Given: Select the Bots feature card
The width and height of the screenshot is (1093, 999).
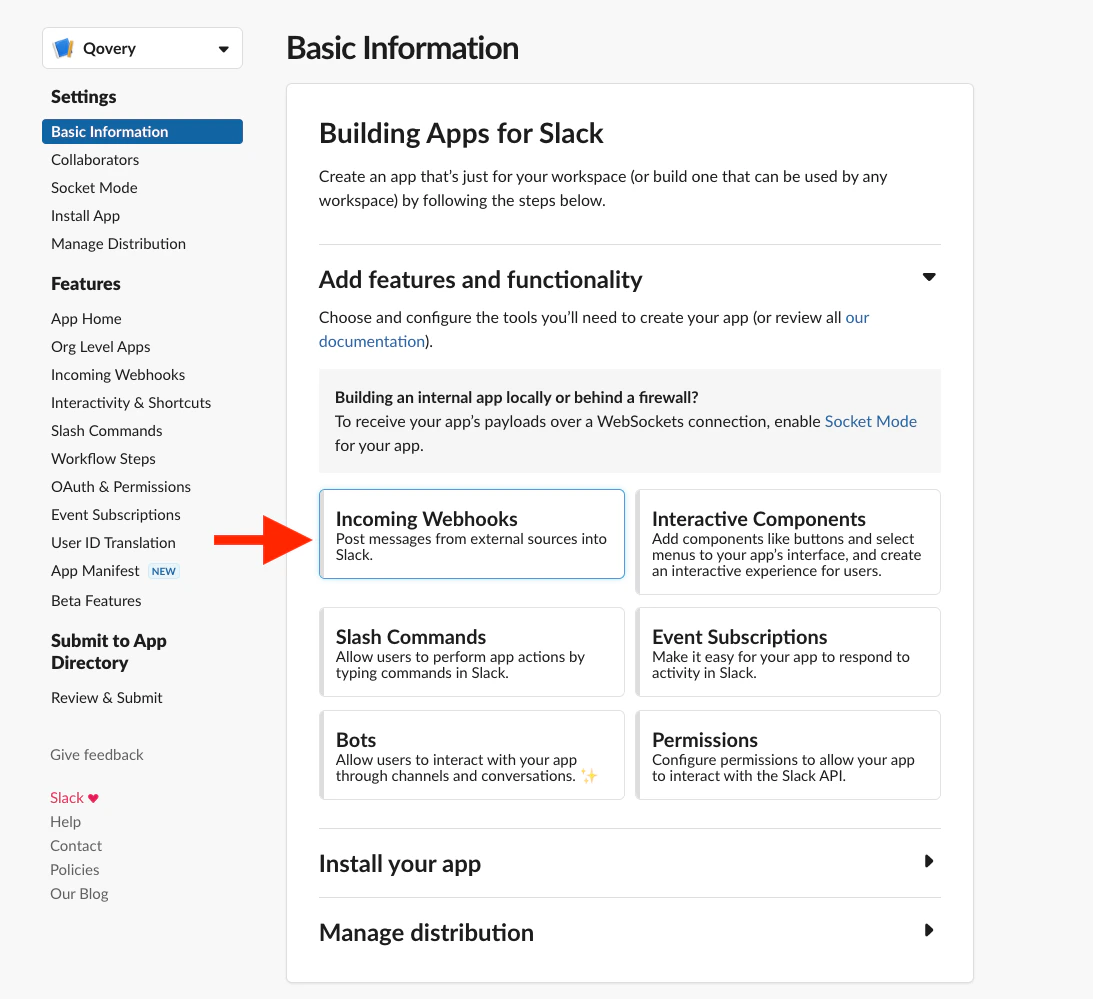Looking at the screenshot, I should click(x=471, y=754).
